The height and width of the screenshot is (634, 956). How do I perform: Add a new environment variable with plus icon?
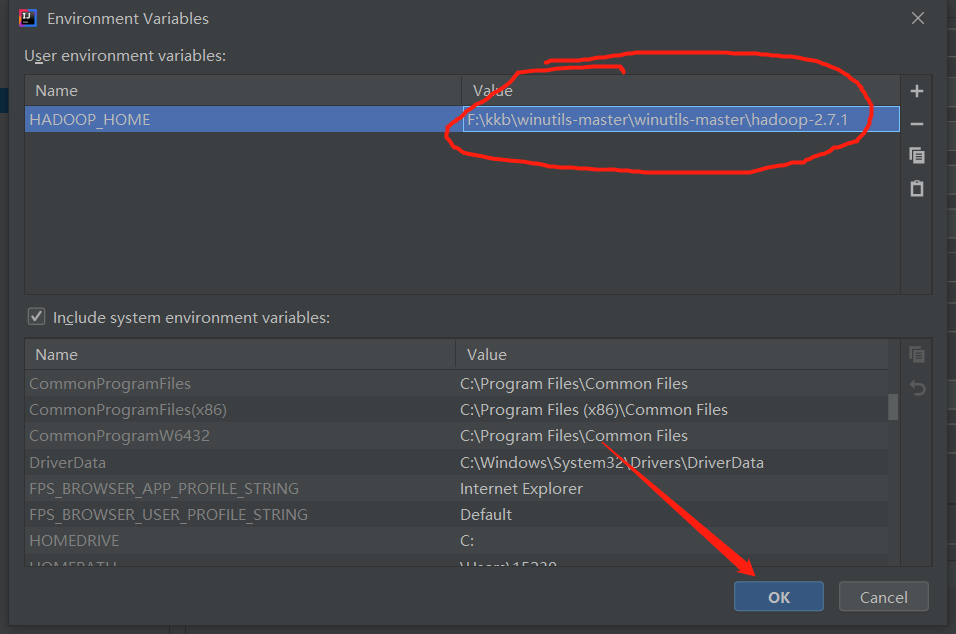[x=916, y=90]
